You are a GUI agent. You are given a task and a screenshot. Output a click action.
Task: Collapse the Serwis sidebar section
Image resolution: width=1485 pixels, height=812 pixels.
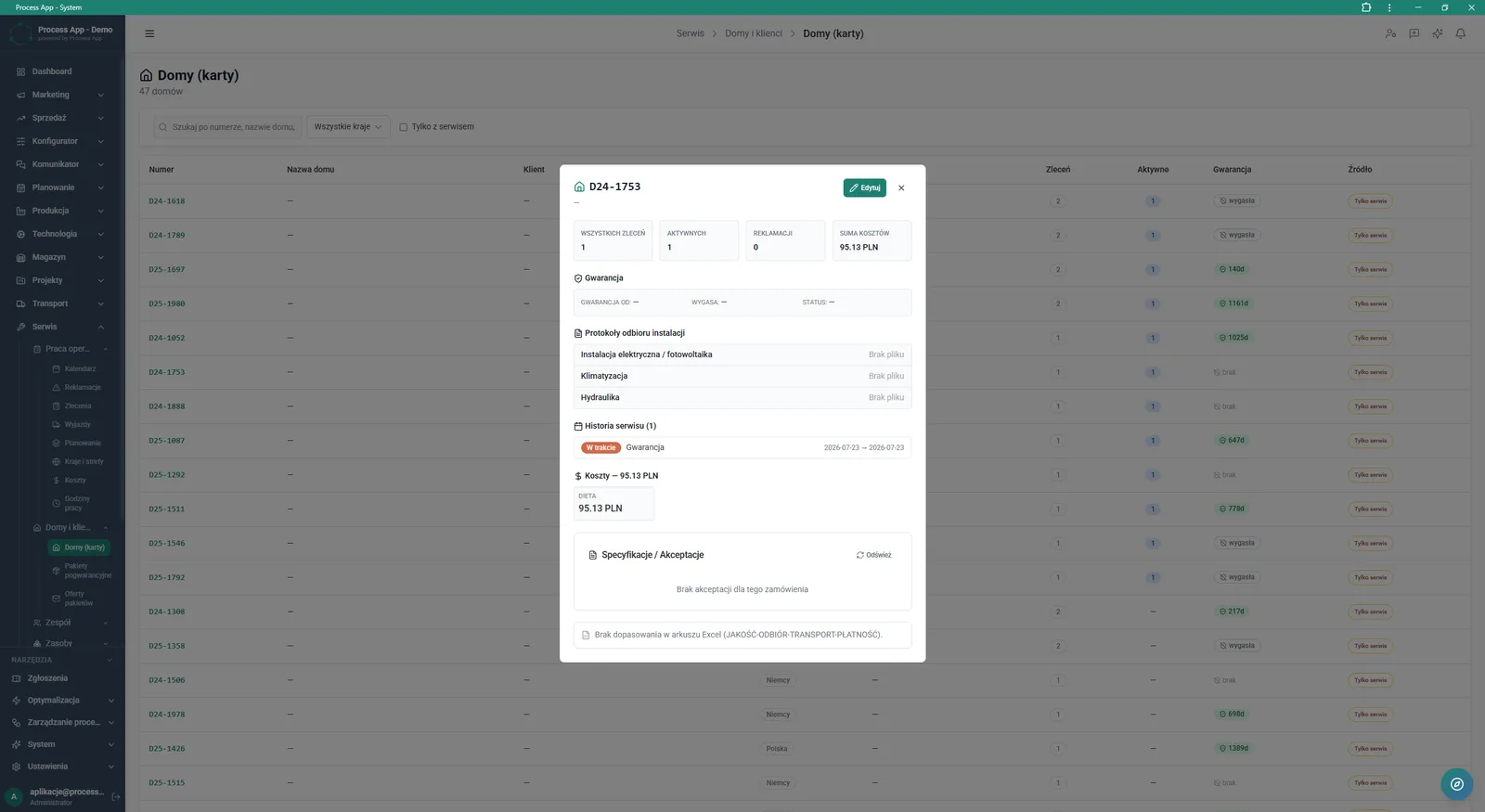pyautogui.click(x=62, y=327)
